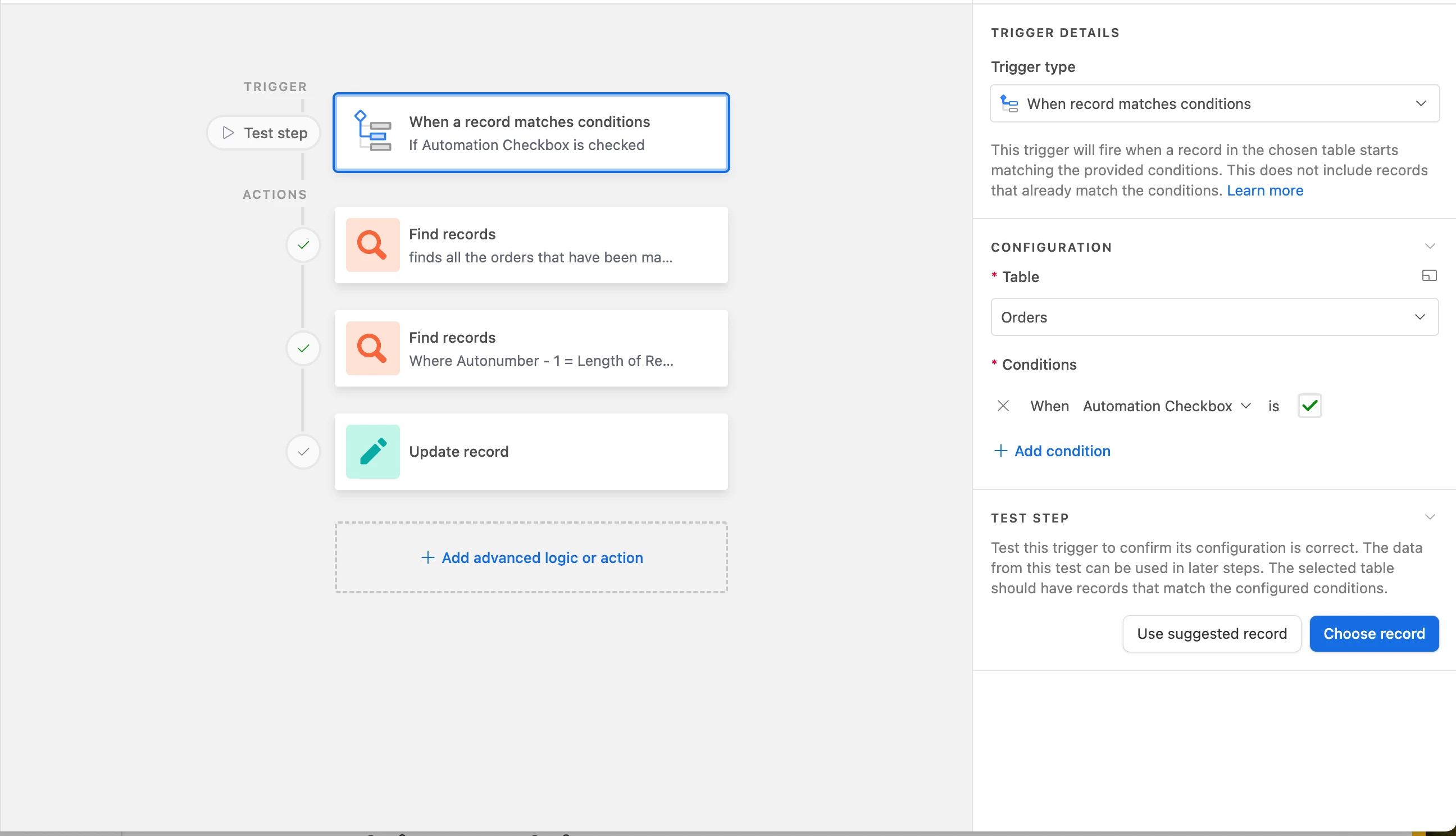
Task: Click the Update record status checkmark circle
Action: pos(303,452)
